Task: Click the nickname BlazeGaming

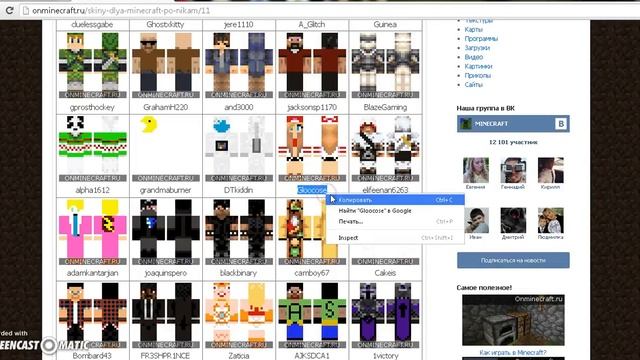Action: tap(385, 107)
